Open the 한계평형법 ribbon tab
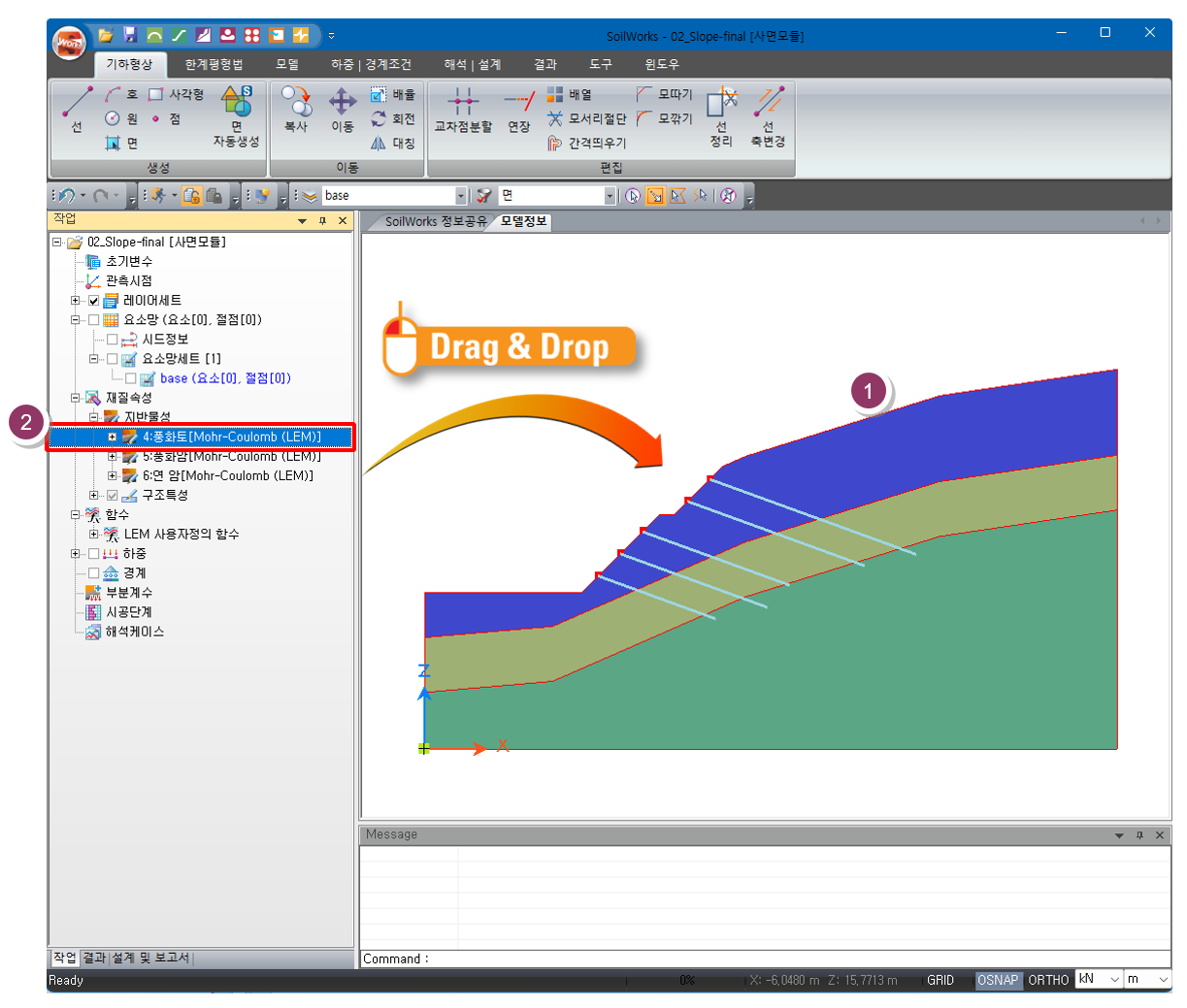The height and width of the screenshot is (1008, 1187). point(214,64)
